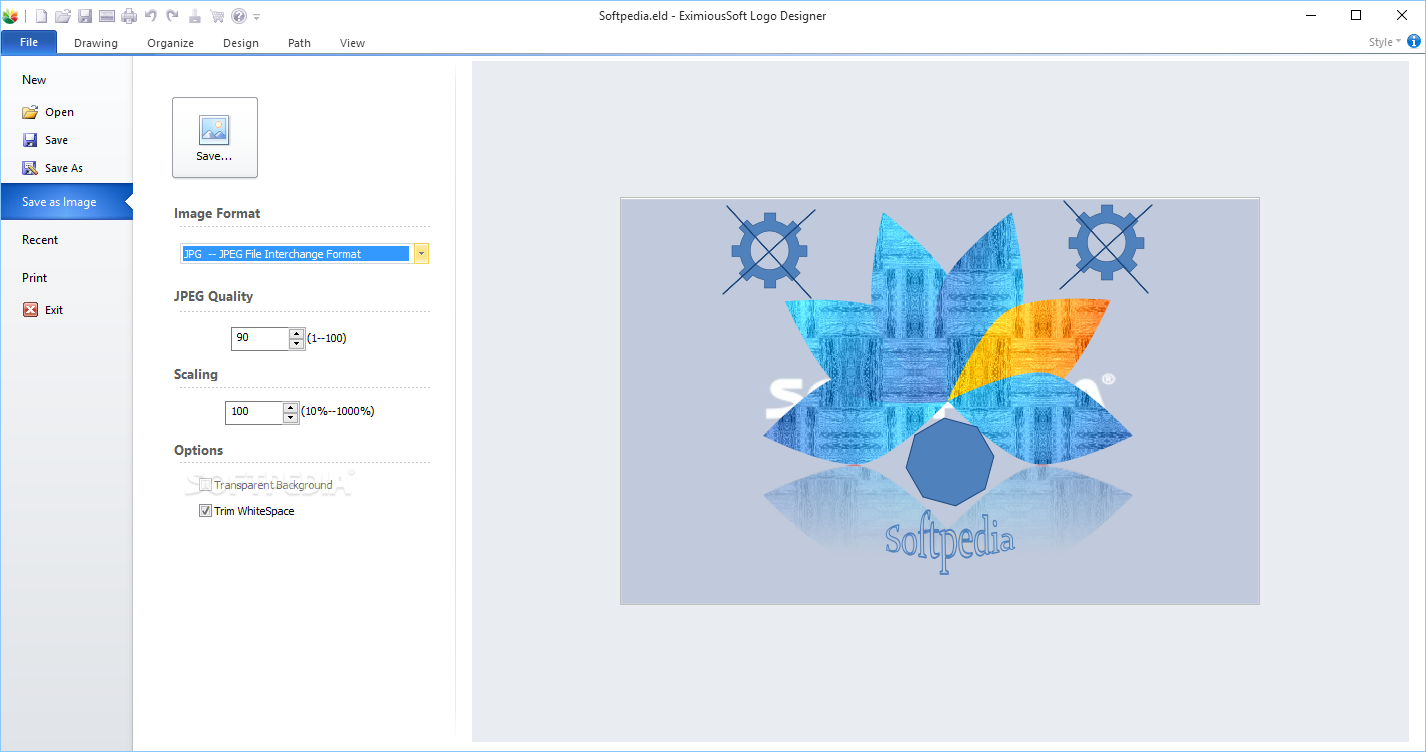This screenshot has width=1426, height=752.
Task: Click the Exit label in File menu
Action: coord(54,311)
